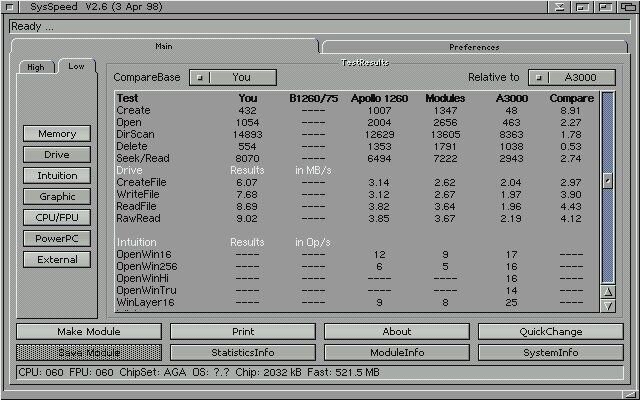
Task: Click the window close gadget beside SysSpeed title
Action: [8, 7]
